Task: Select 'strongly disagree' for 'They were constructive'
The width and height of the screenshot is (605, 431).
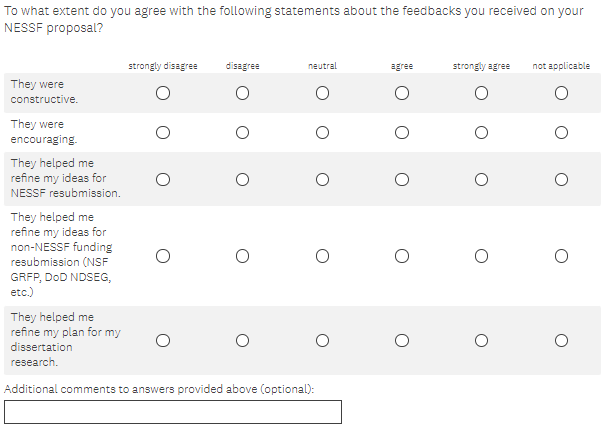Action: (x=162, y=94)
